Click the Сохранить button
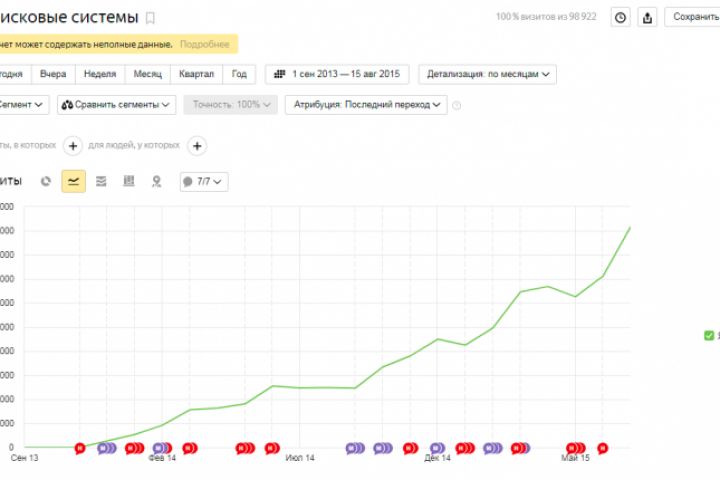Screen dimensions: 720x480 693,17
